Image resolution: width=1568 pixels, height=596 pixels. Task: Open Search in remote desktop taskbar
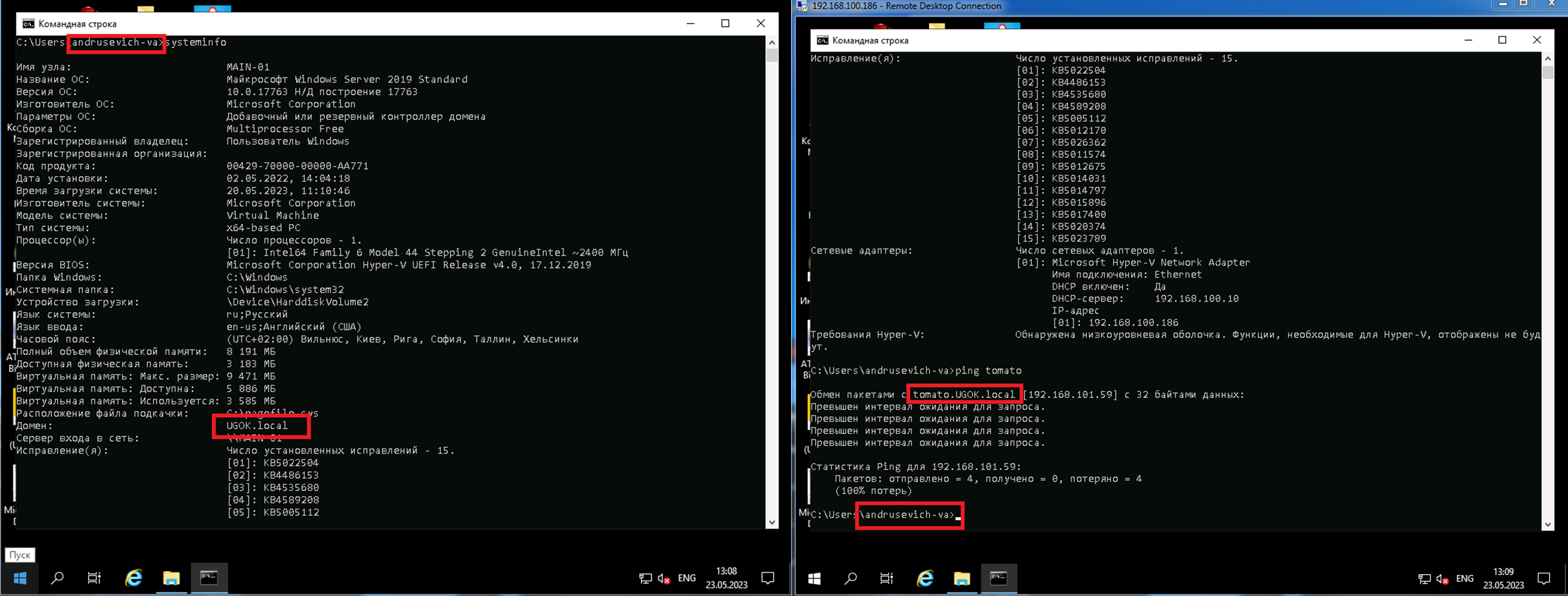(851, 579)
